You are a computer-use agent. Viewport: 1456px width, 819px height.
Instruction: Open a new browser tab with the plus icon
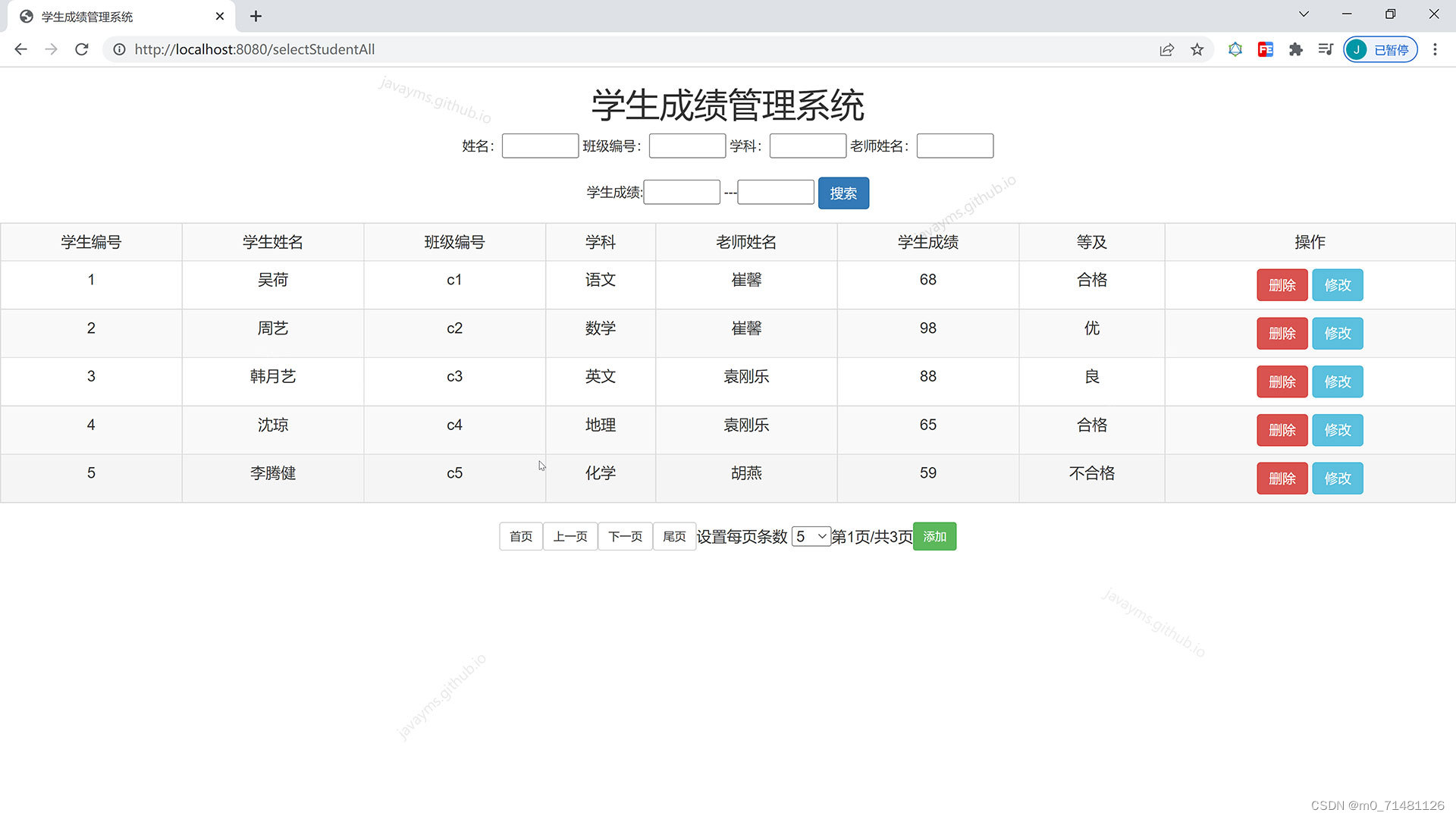tap(256, 16)
